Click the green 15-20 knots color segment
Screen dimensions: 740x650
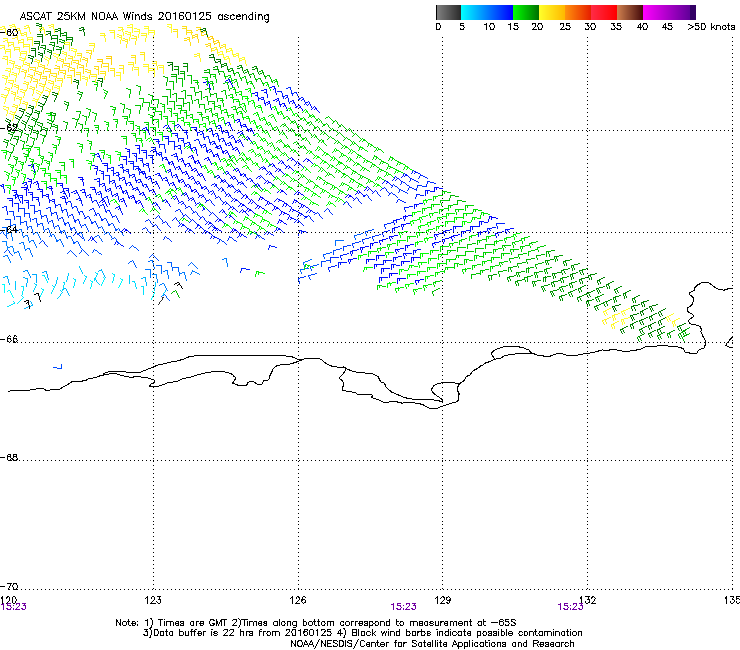526,12
